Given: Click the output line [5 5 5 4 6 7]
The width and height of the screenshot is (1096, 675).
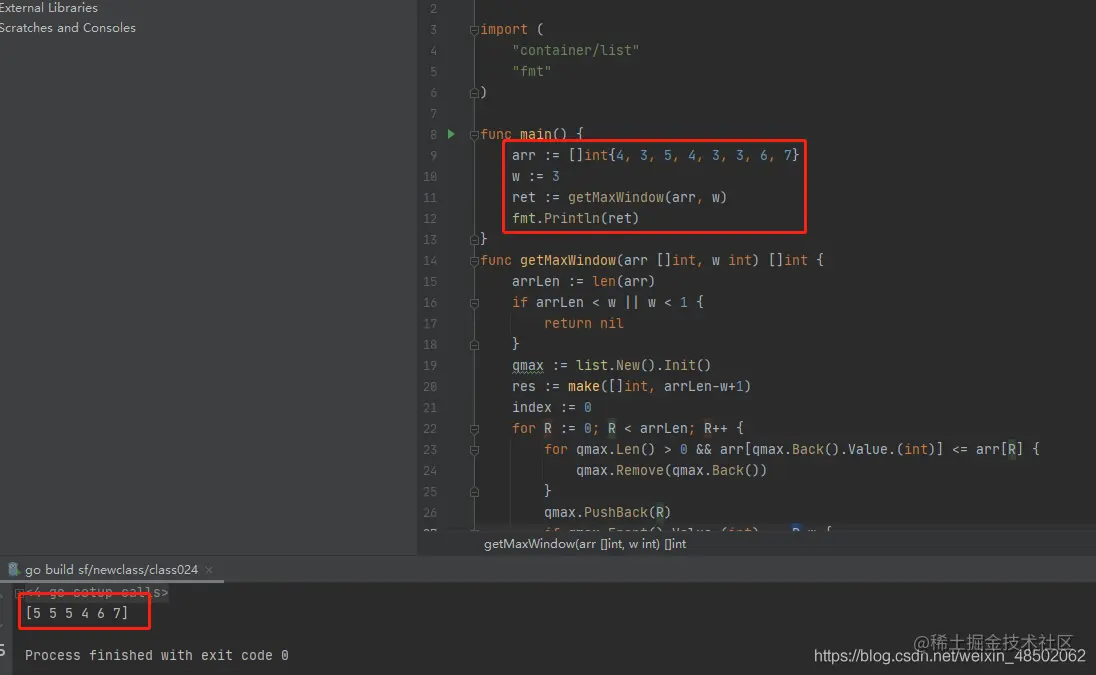Looking at the screenshot, I should point(76,614).
